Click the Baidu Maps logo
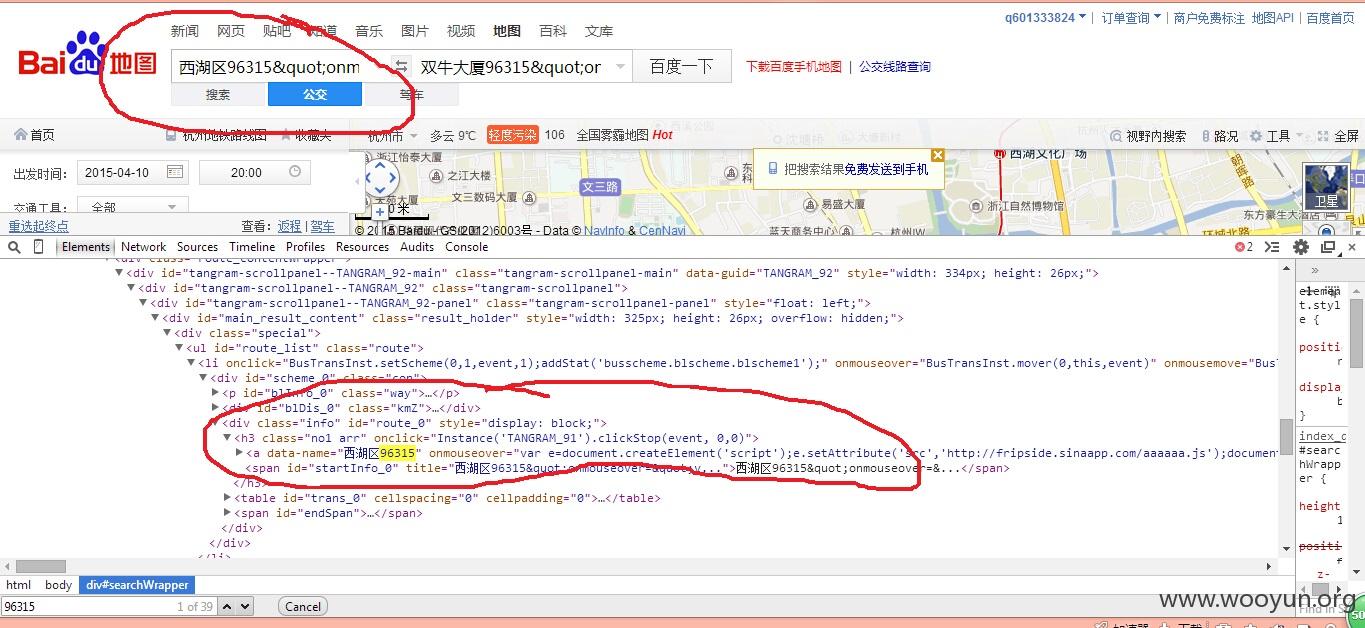1365x628 pixels. [x=87, y=56]
